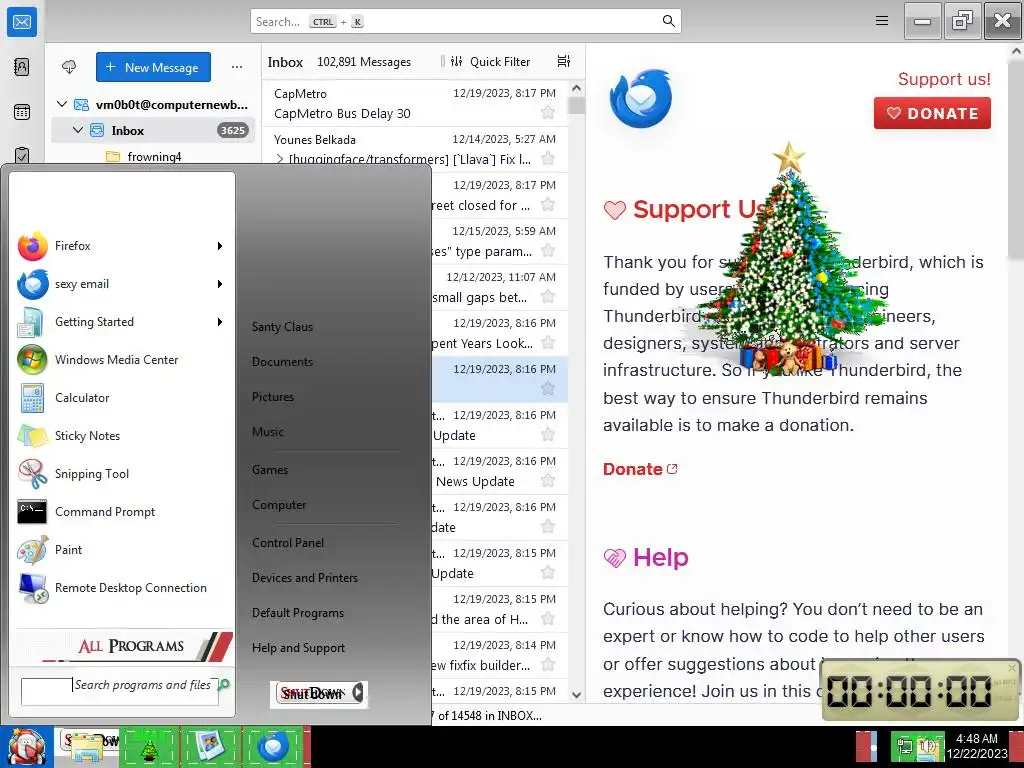Collapse the vm0b0t account tree
The image size is (1024, 768).
tap(62, 104)
